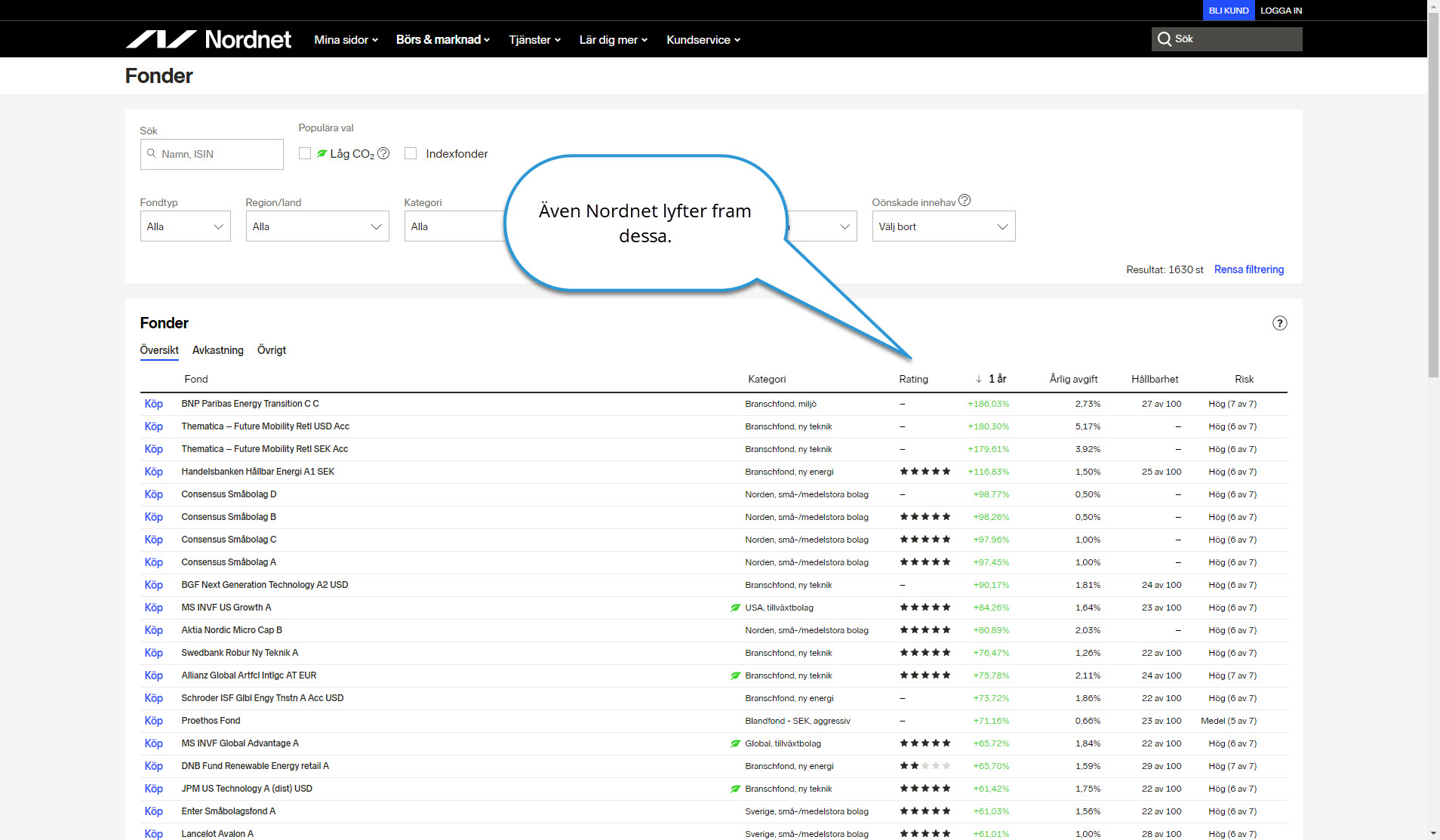Click '27 av 100' sustainability value
Image resolution: width=1440 pixels, height=840 pixels.
pyautogui.click(x=1162, y=404)
